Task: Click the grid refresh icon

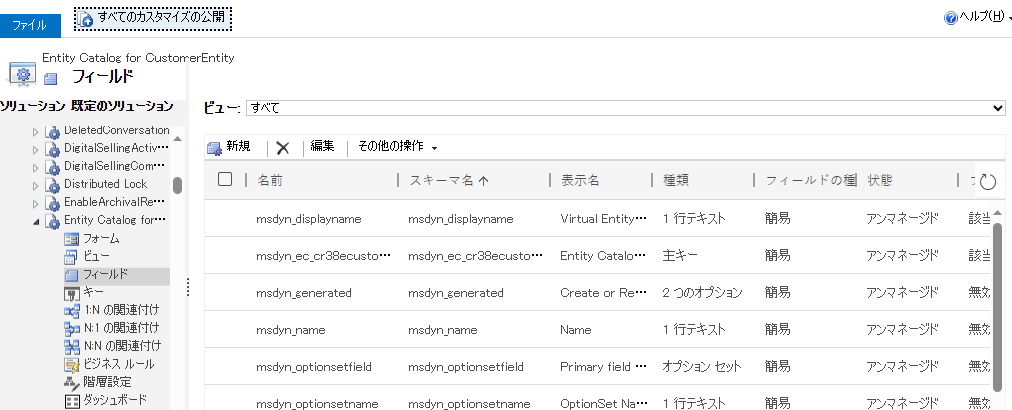Action: pos(988,182)
